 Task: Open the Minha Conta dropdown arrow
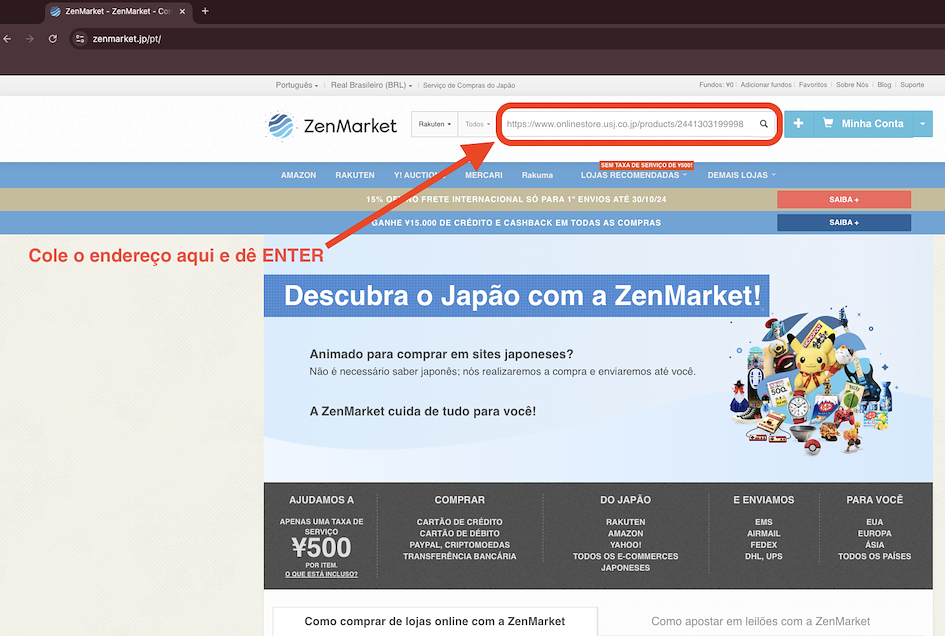(x=923, y=124)
